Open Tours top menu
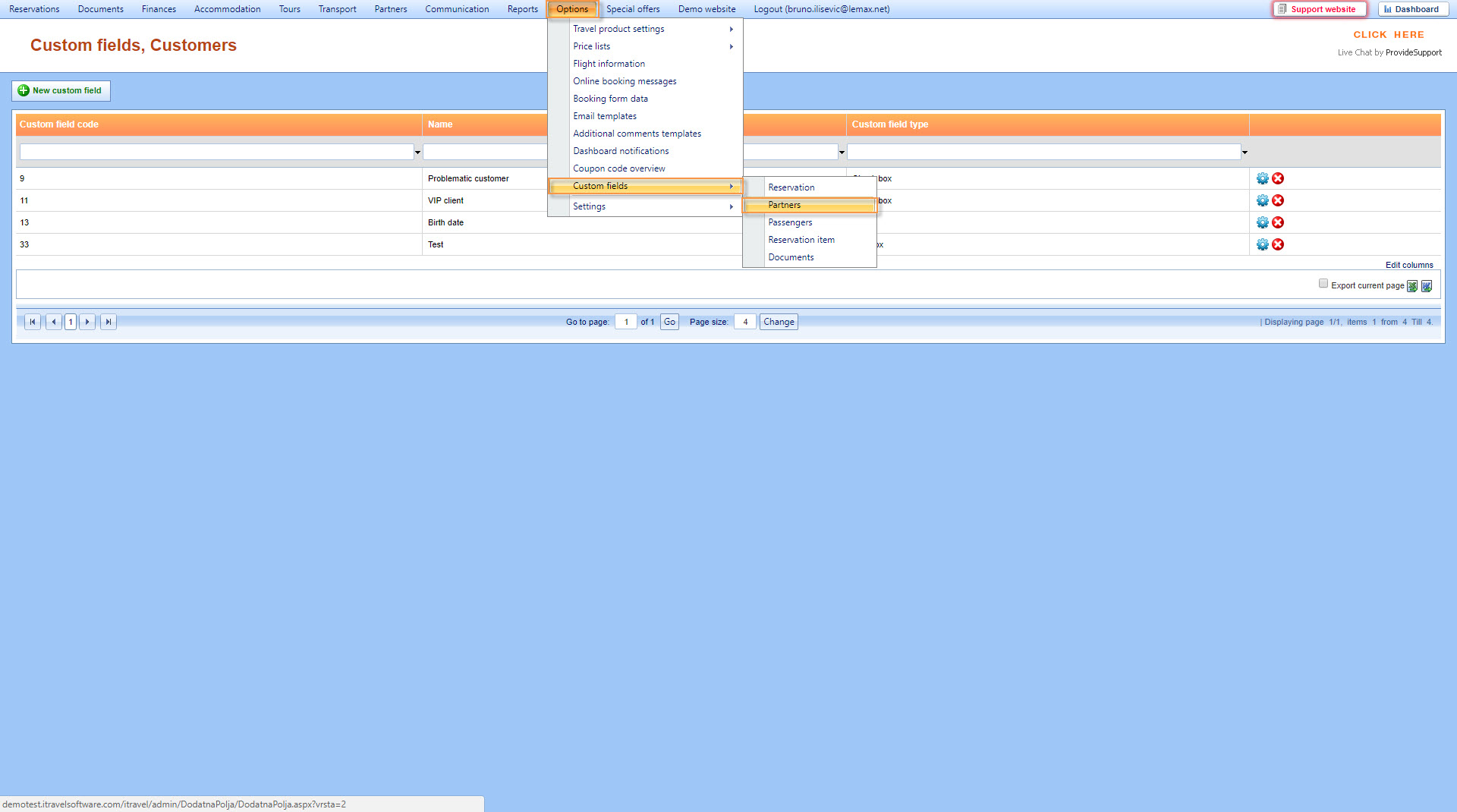Image resolution: width=1457 pixels, height=812 pixels. [289, 9]
